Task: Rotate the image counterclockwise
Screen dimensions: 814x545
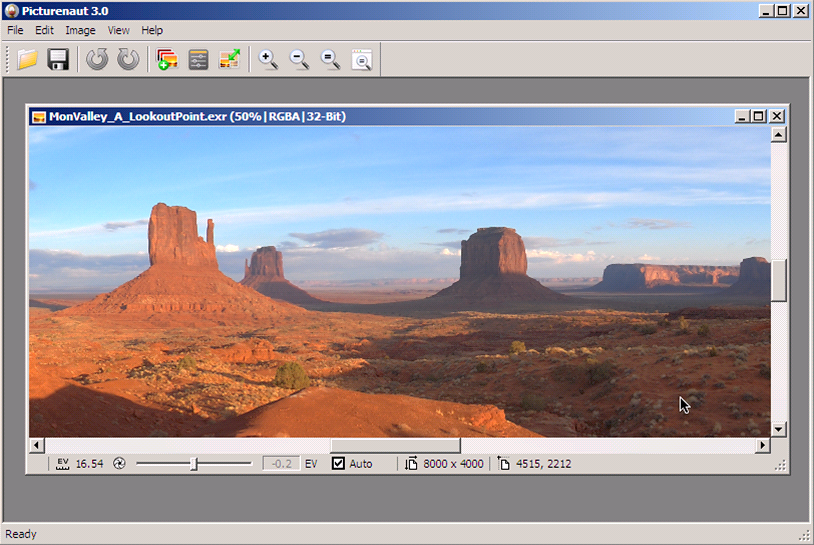Action: coord(97,60)
